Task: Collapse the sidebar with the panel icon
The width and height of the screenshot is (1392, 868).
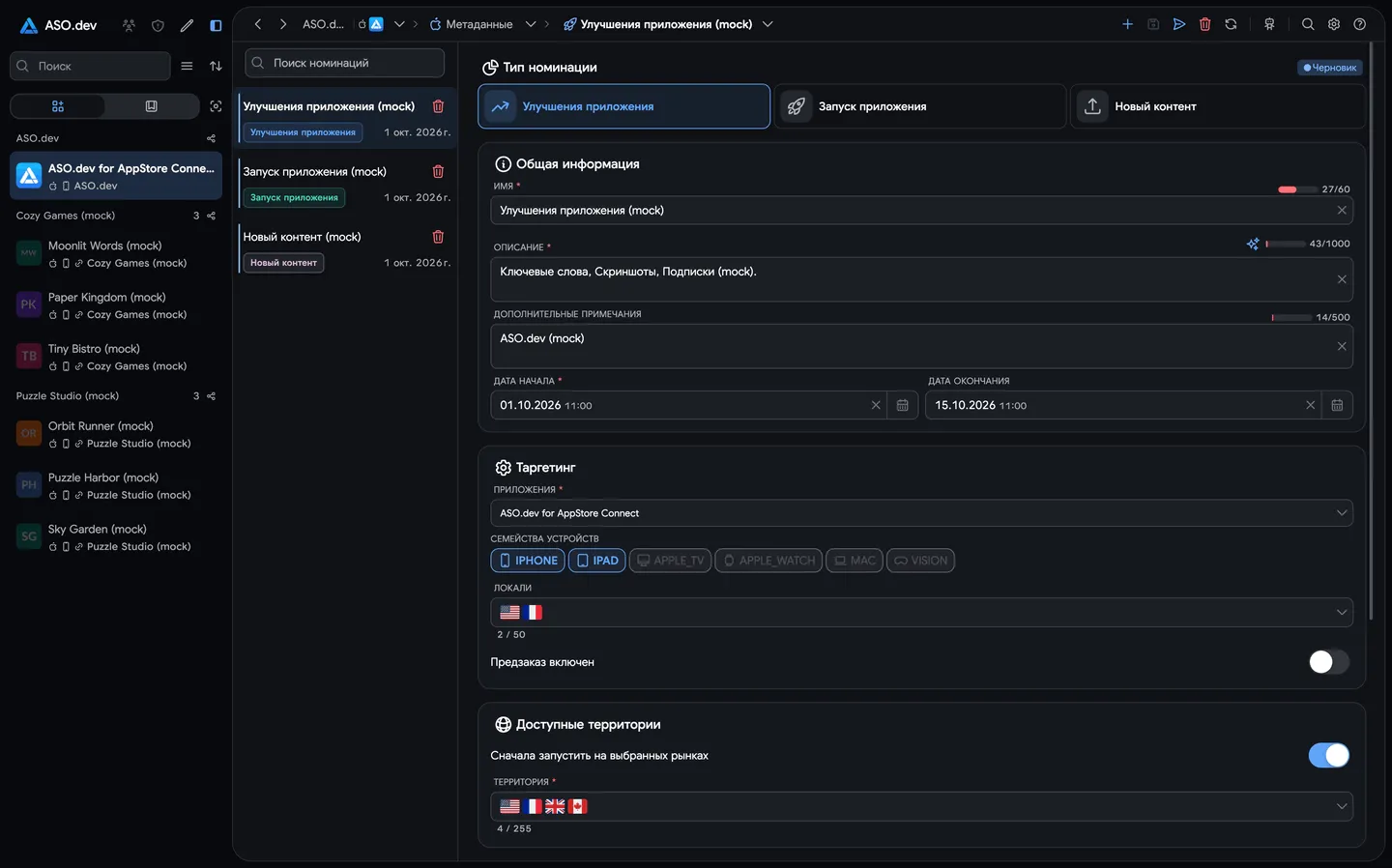Action: 216,25
